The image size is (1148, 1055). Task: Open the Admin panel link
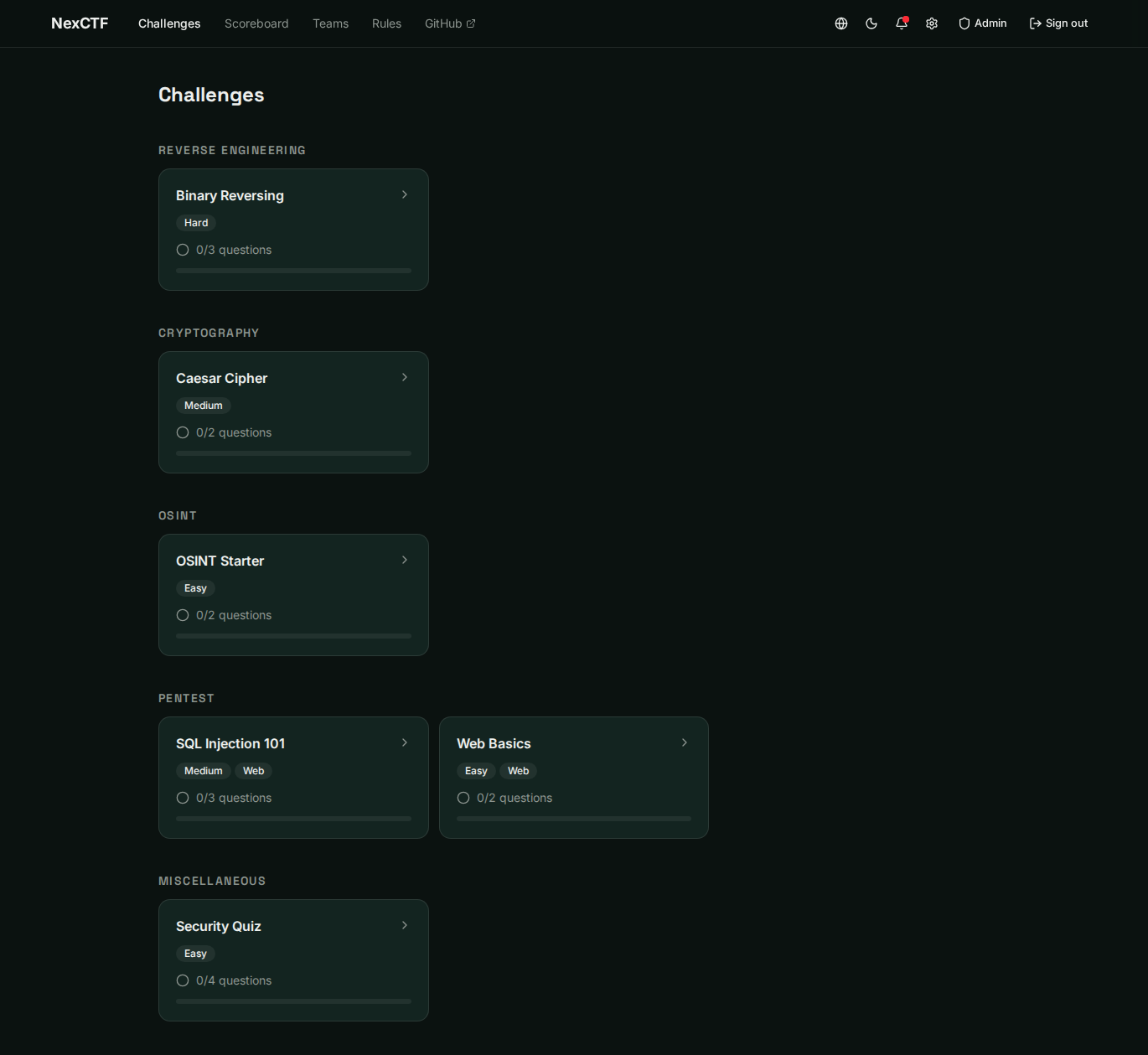pyautogui.click(x=983, y=23)
